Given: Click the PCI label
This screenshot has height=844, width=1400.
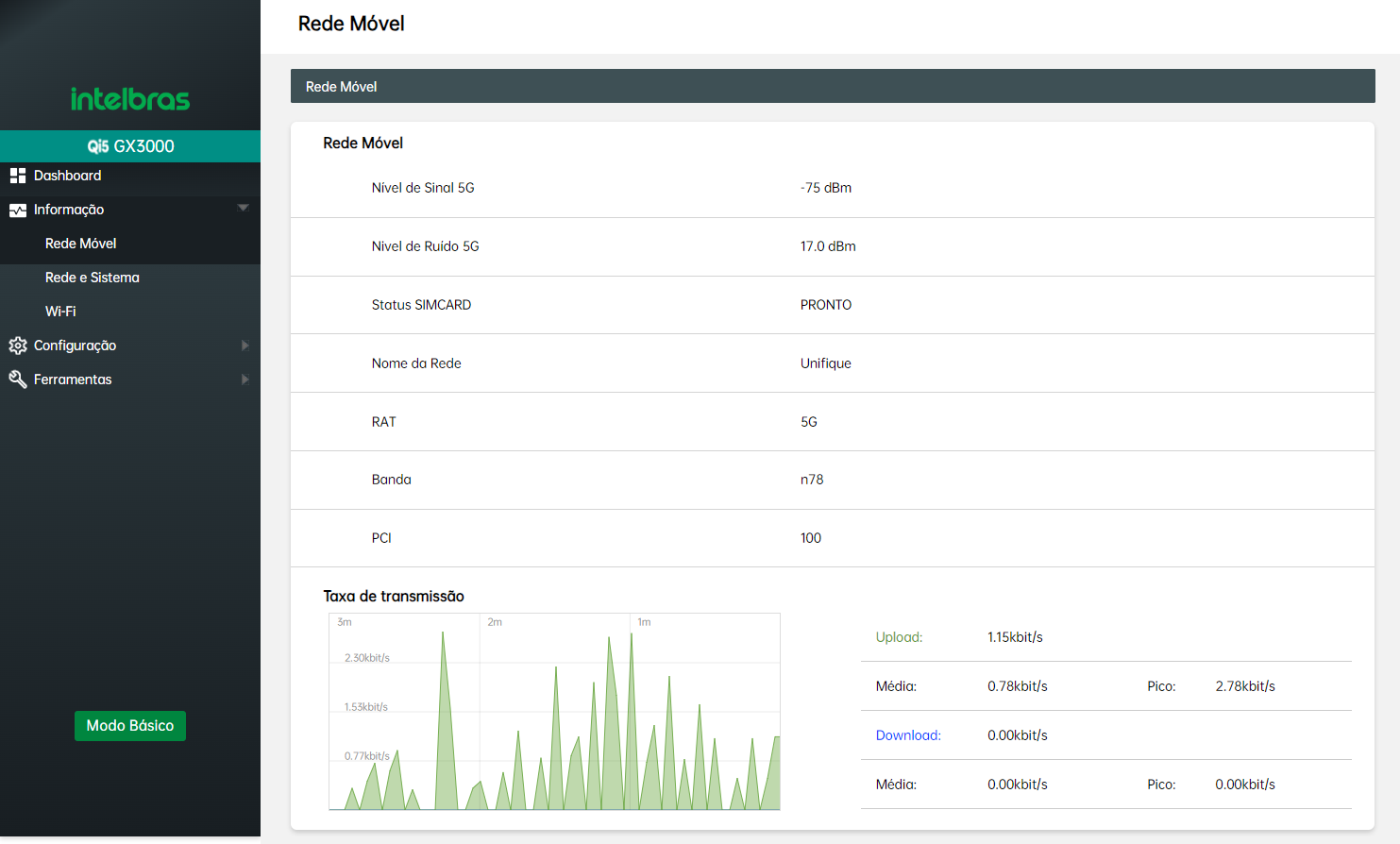Looking at the screenshot, I should point(381,538).
